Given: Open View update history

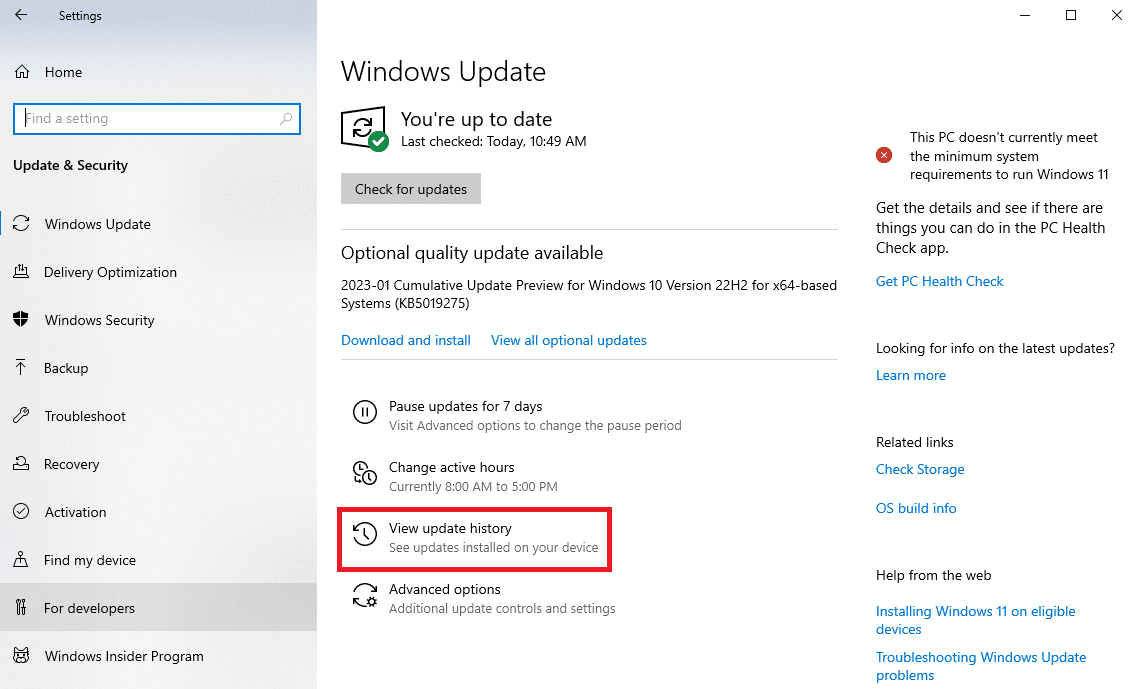Looking at the screenshot, I should pos(475,537).
